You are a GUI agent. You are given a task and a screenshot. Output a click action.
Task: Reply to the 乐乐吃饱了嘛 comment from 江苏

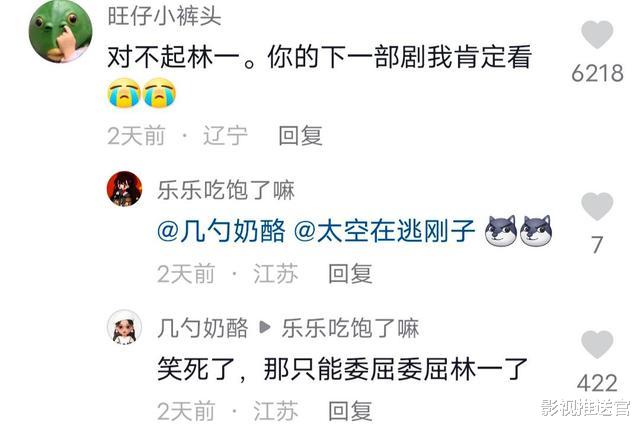pyautogui.click(x=350, y=273)
